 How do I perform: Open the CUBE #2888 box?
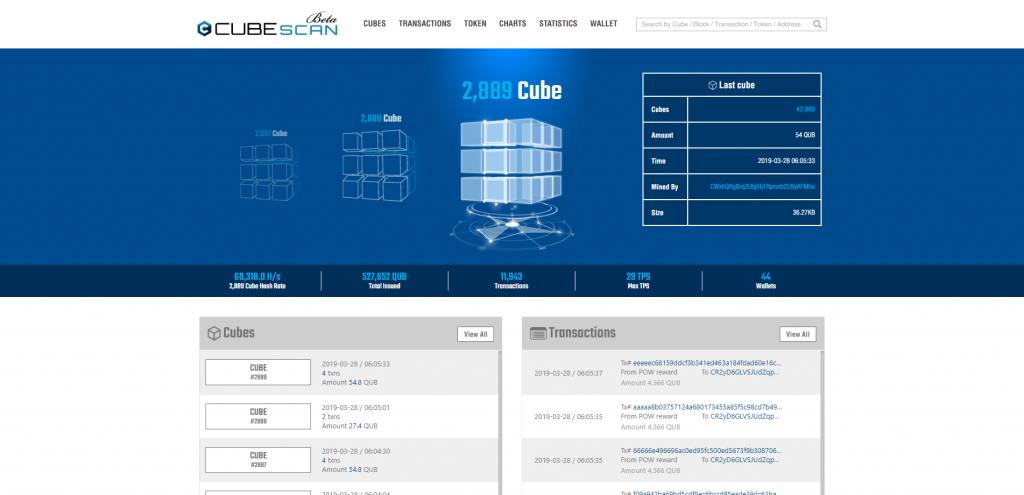point(258,416)
